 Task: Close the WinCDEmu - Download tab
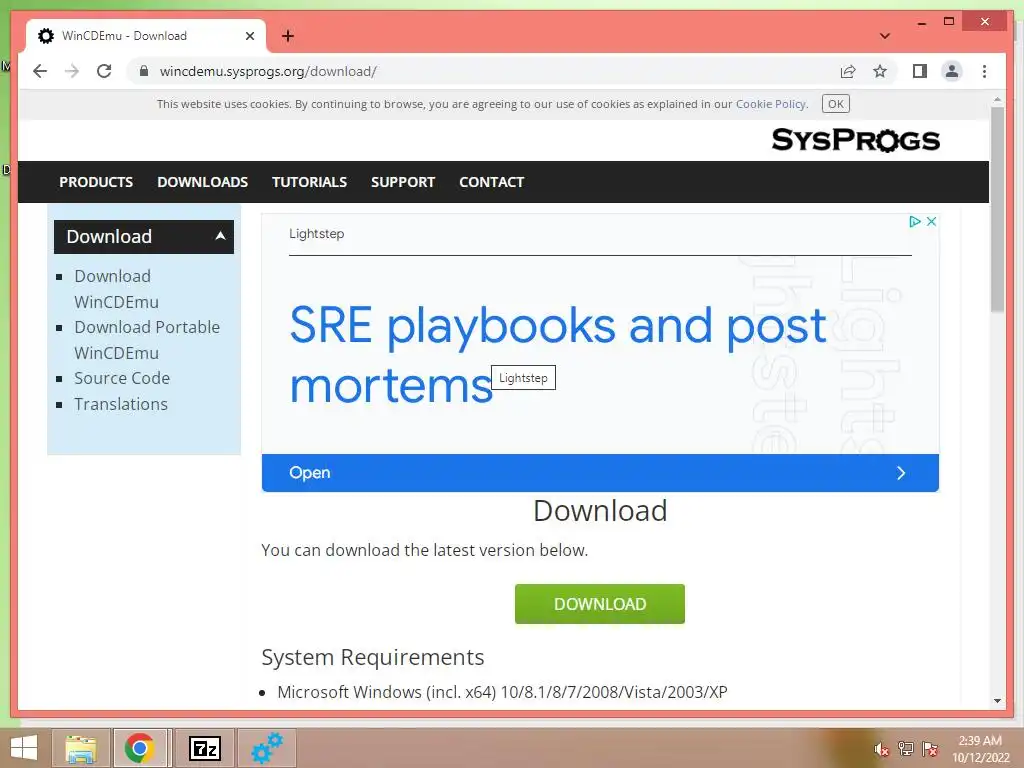click(x=249, y=36)
